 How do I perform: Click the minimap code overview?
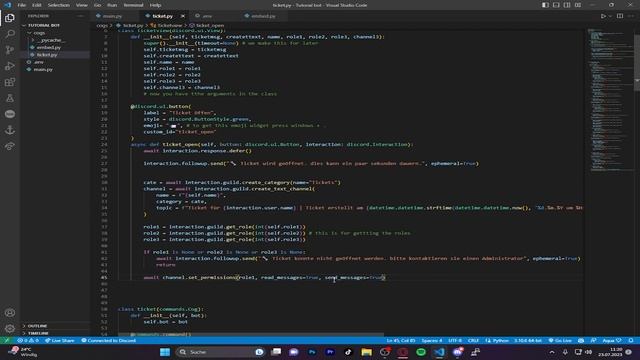coord(610,100)
